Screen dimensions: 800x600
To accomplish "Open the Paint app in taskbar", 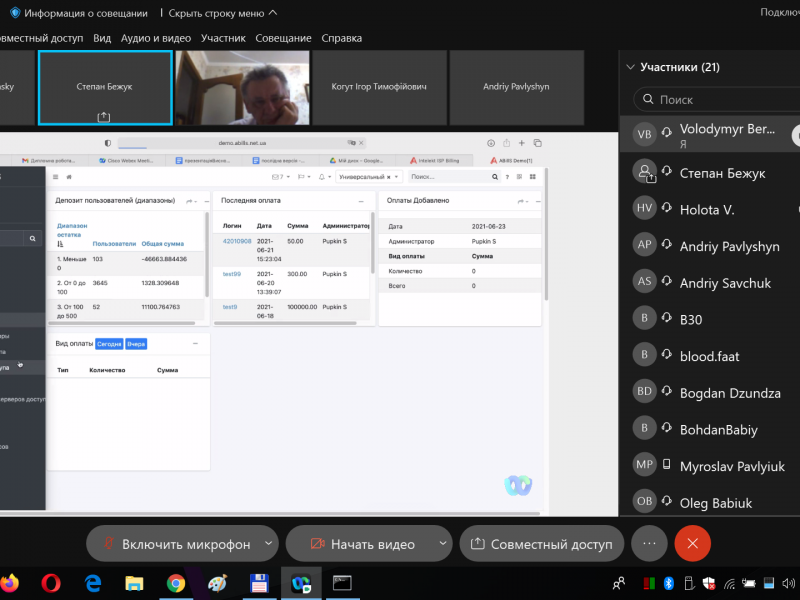I will point(217,582).
